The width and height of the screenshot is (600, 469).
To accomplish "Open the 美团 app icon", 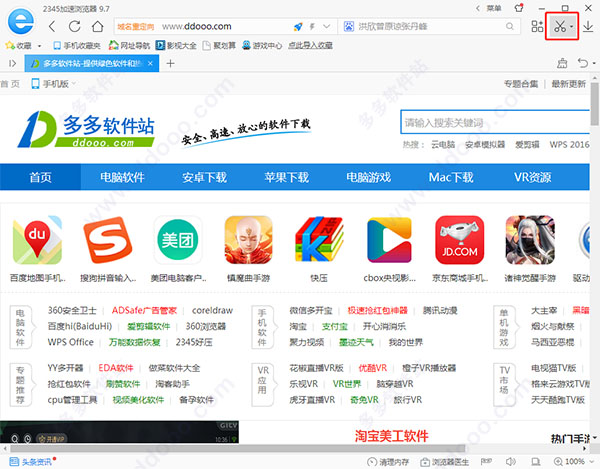I will coord(178,240).
